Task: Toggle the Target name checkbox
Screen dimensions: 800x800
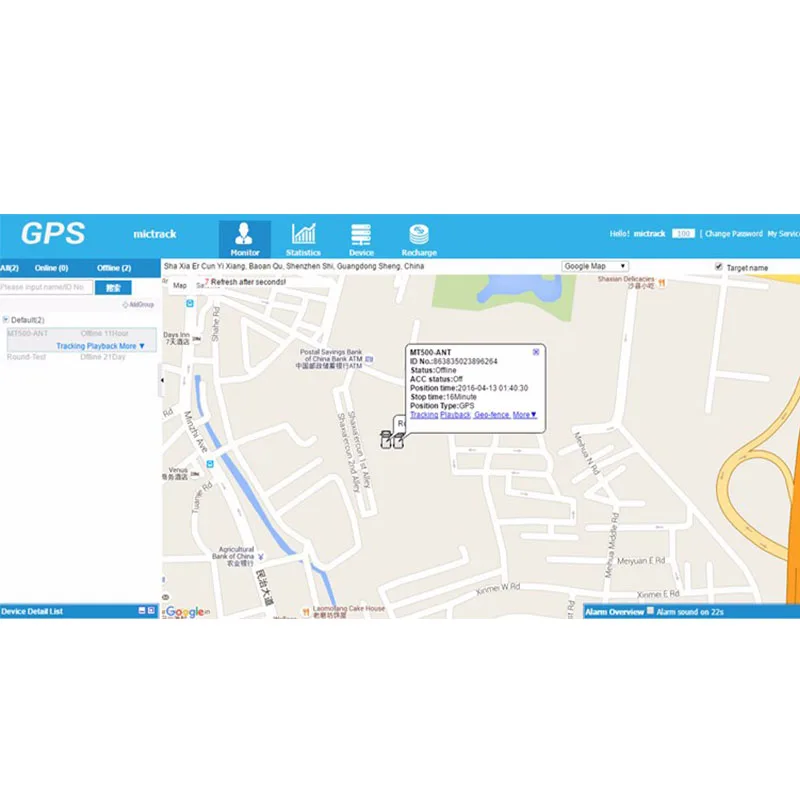Action: coord(718,267)
